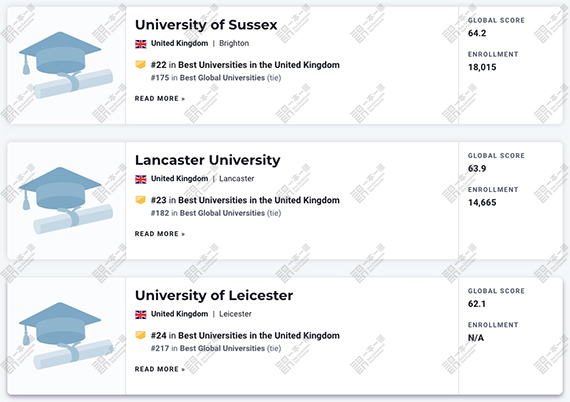Click the yellow badge icon beside #22 ranking
The width and height of the screenshot is (570, 402).
point(140,65)
